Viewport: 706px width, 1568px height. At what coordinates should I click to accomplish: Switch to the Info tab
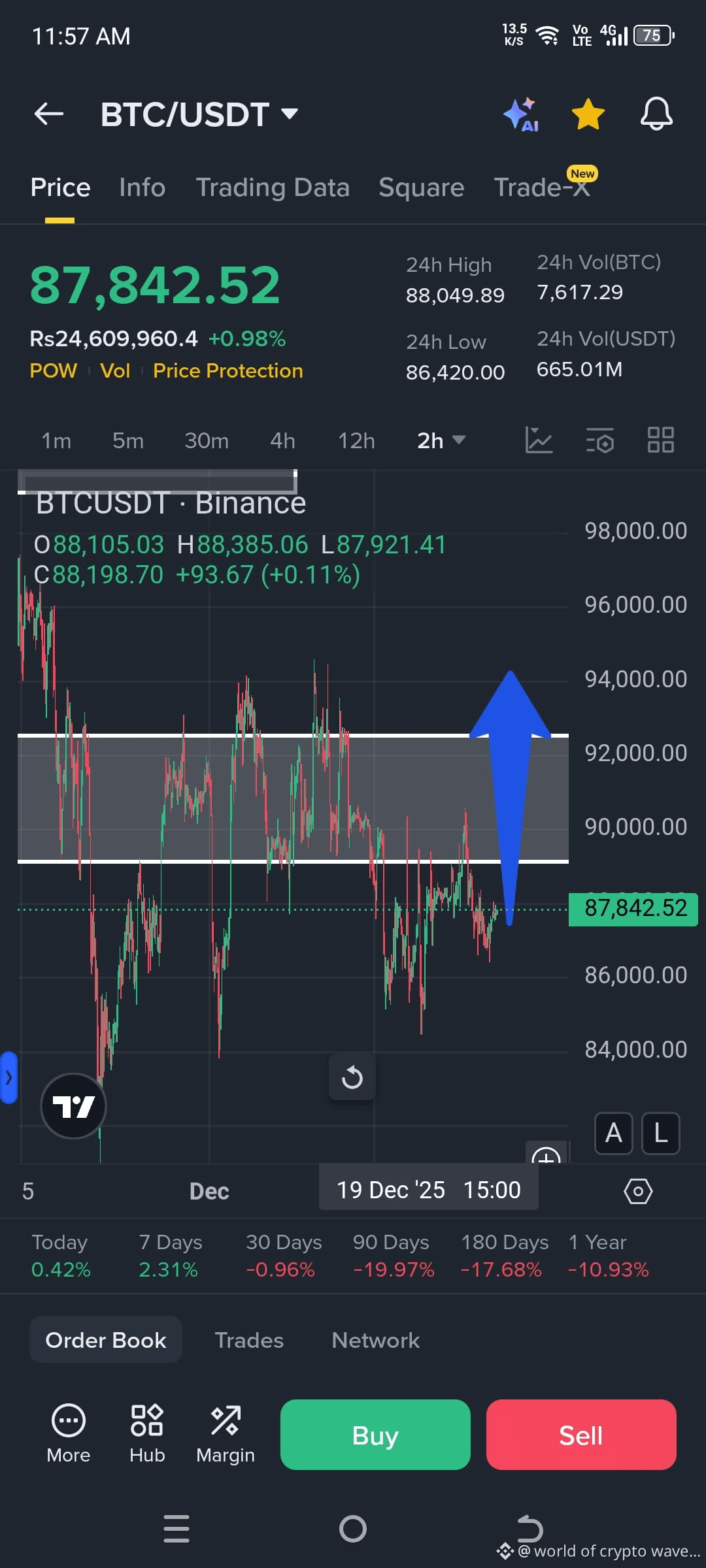142,188
